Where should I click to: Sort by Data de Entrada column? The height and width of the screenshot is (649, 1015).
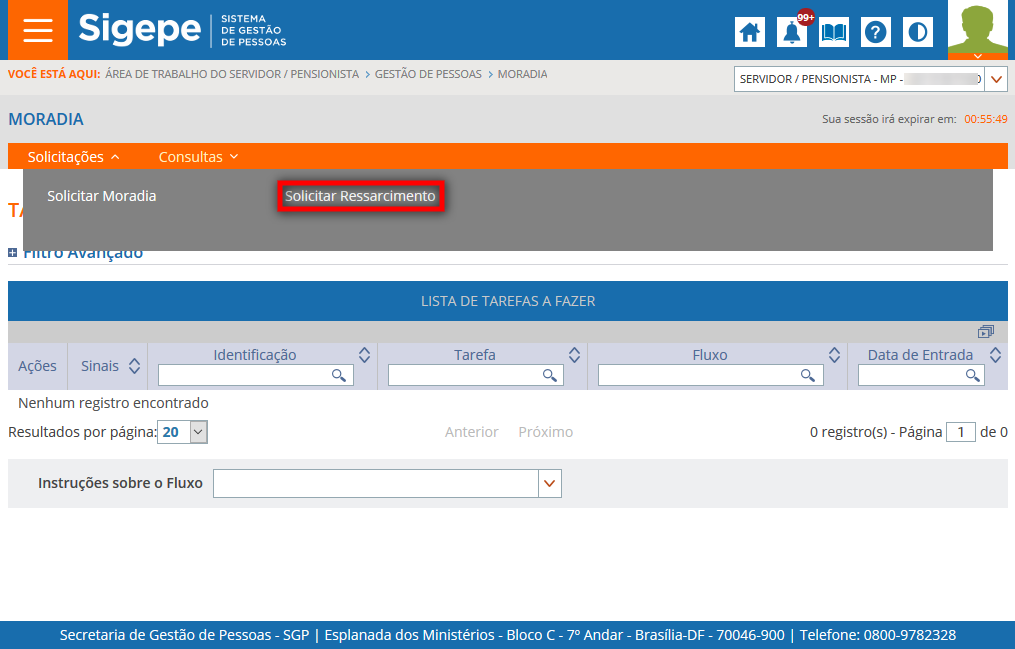click(x=995, y=355)
